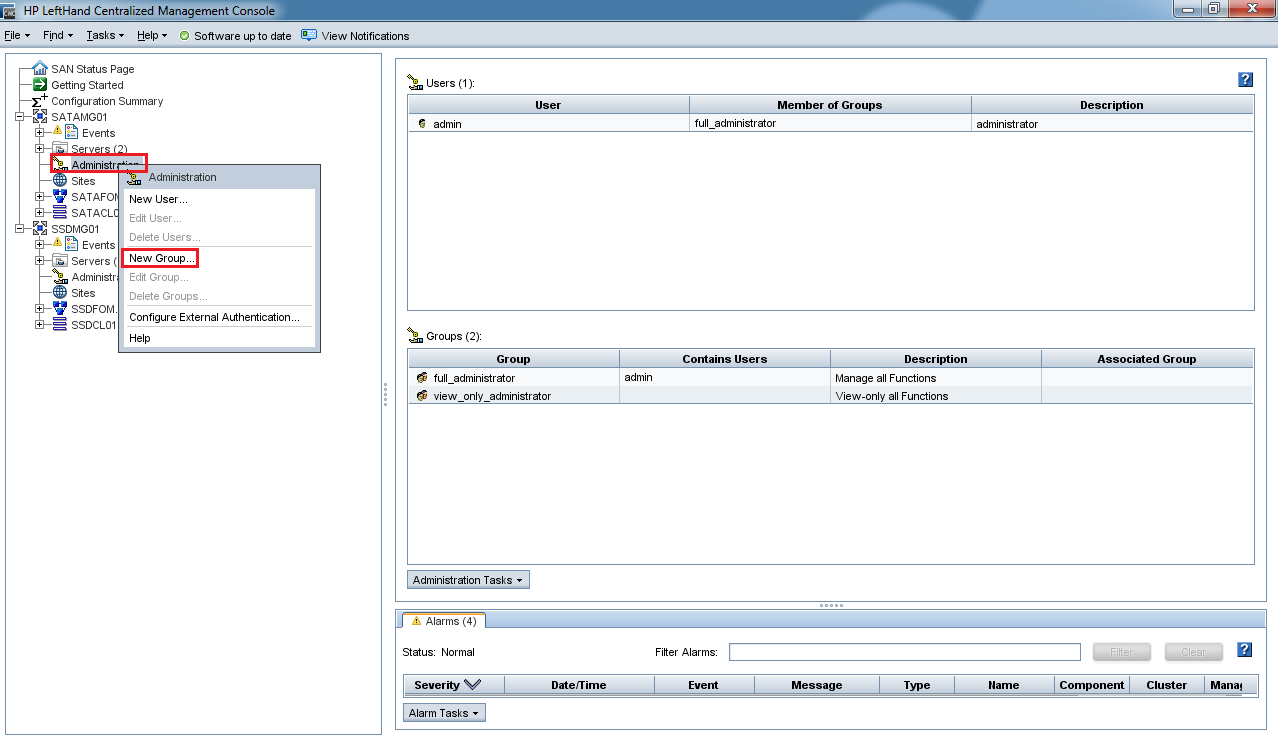Viewport: 1278px width, 738px height.
Task: Choose New User from the context menu
Action: coord(158,199)
